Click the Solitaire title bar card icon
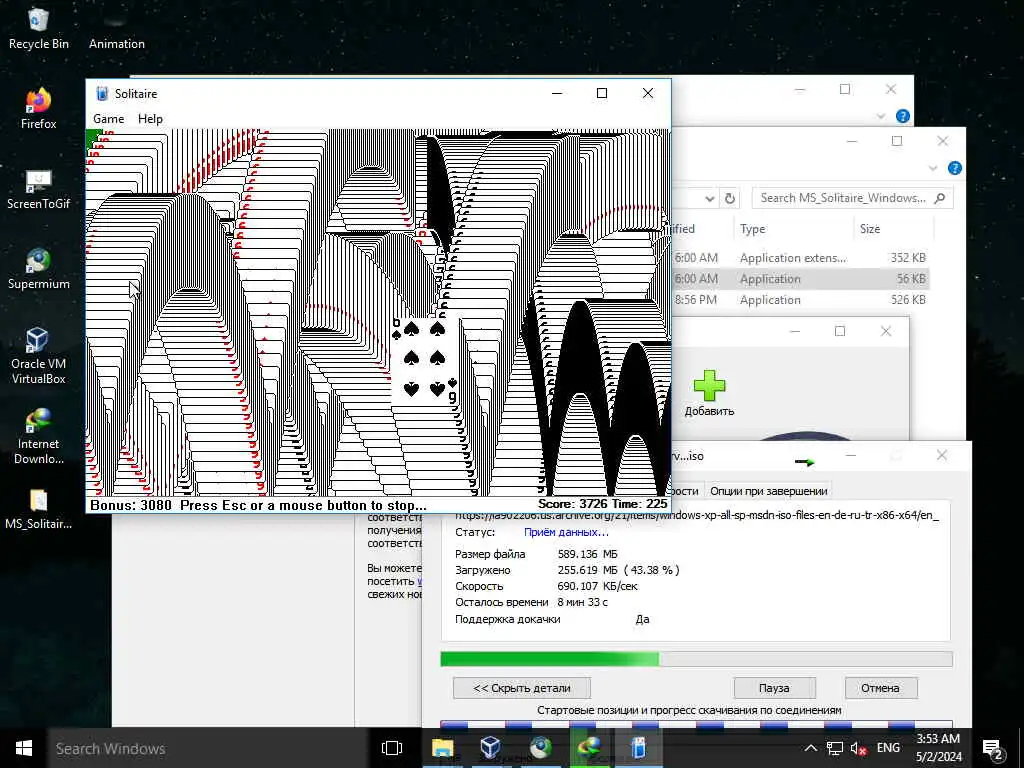Viewport: 1024px width, 768px height. [102, 93]
